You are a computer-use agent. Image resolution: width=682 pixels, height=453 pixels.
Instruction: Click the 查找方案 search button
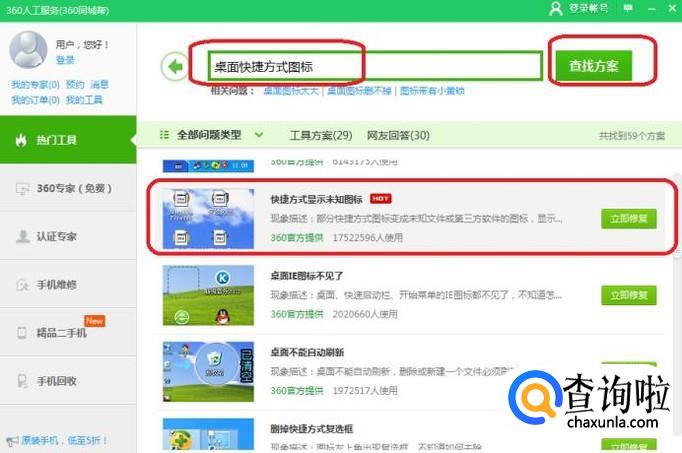point(593,66)
